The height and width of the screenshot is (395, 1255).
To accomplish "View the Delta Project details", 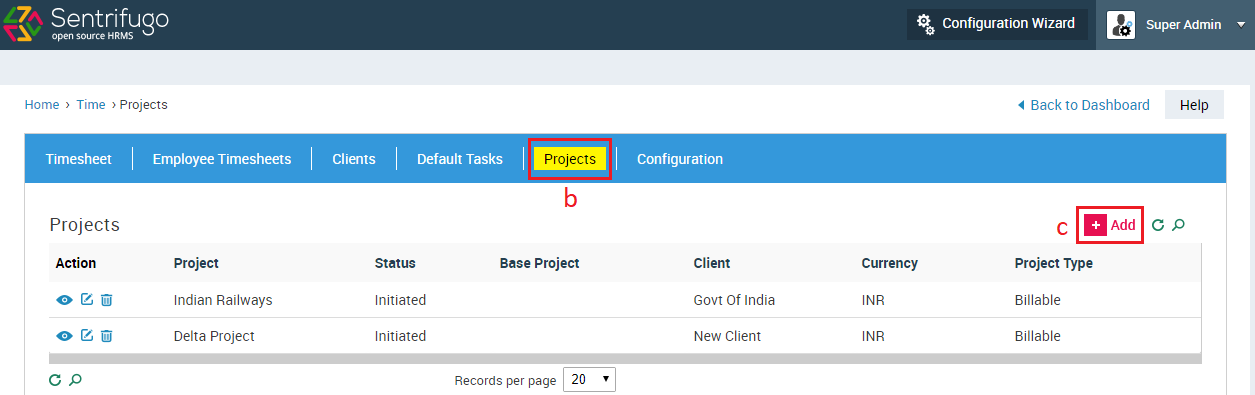I will pyautogui.click(x=64, y=336).
